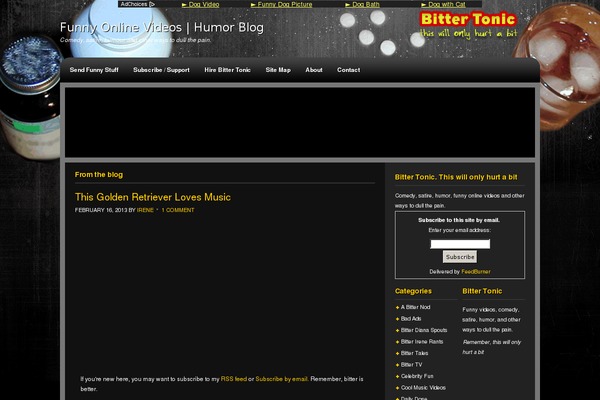The image size is (600, 400).
Task: Open the Bitter TV category
Action: tap(411, 364)
